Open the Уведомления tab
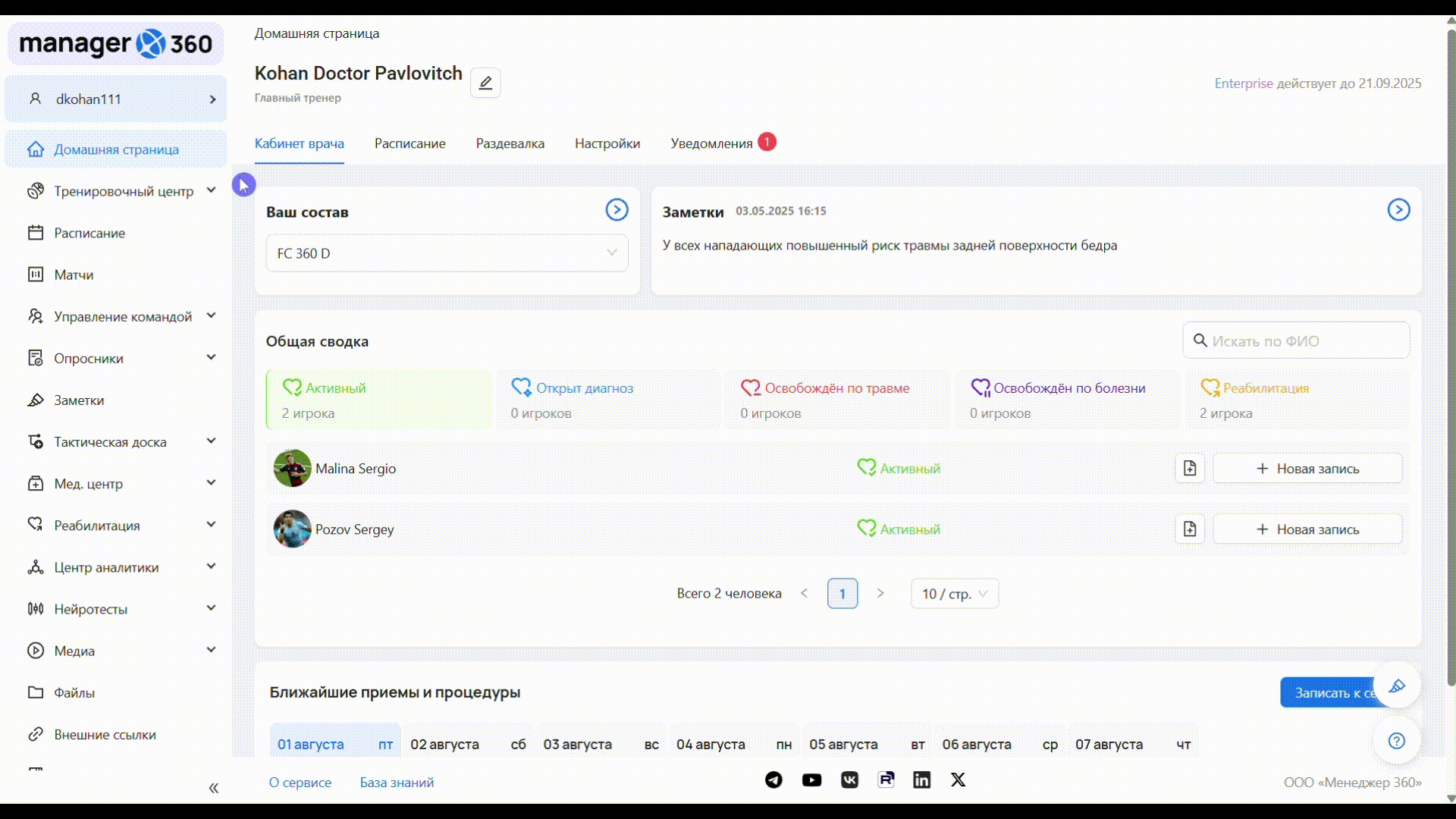This screenshot has width=1456, height=819. click(711, 143)
